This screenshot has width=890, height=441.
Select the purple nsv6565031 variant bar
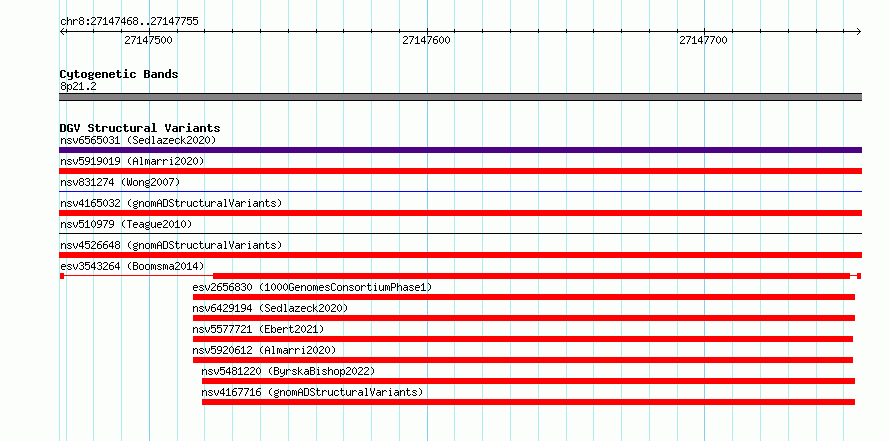460,150
